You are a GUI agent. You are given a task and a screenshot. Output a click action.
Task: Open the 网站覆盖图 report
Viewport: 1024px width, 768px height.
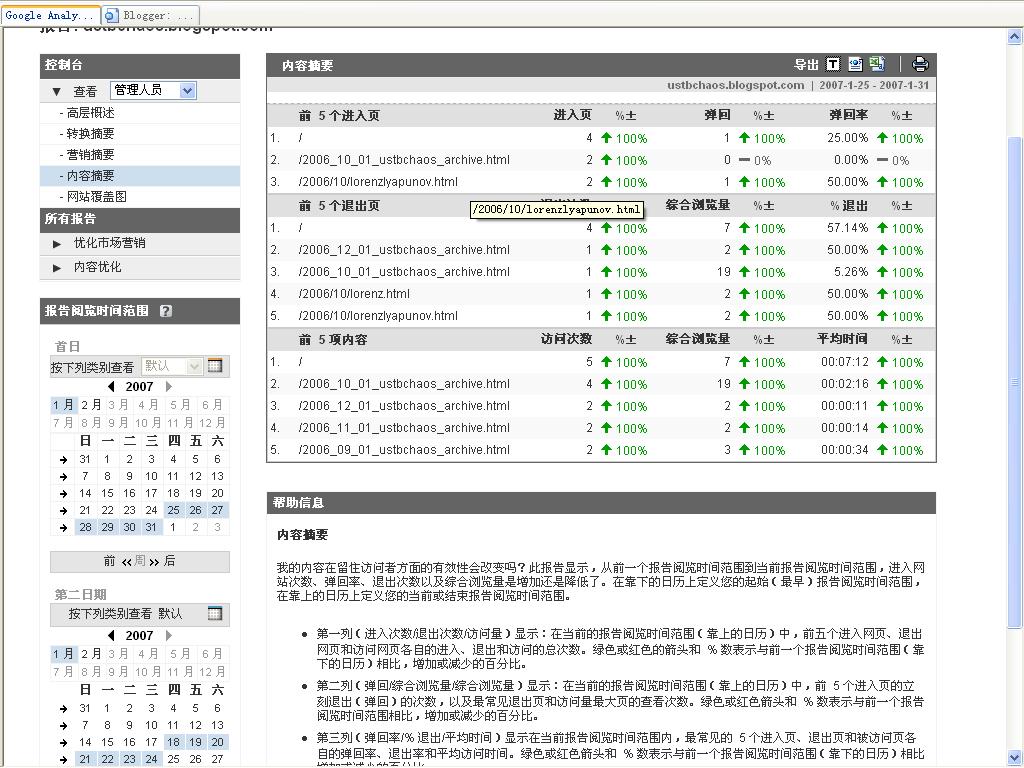(x=97, y=197)
